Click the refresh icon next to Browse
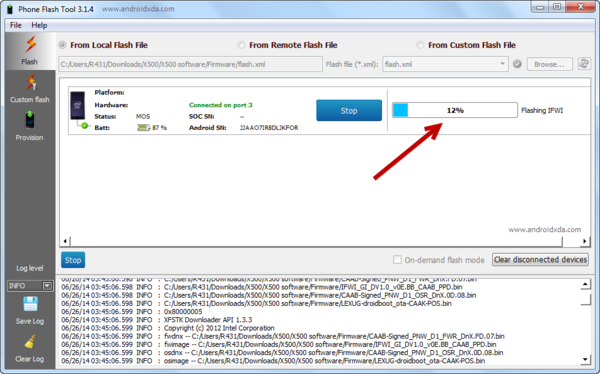The height and width of the screenshot is (374, 600). coord(584,64)
